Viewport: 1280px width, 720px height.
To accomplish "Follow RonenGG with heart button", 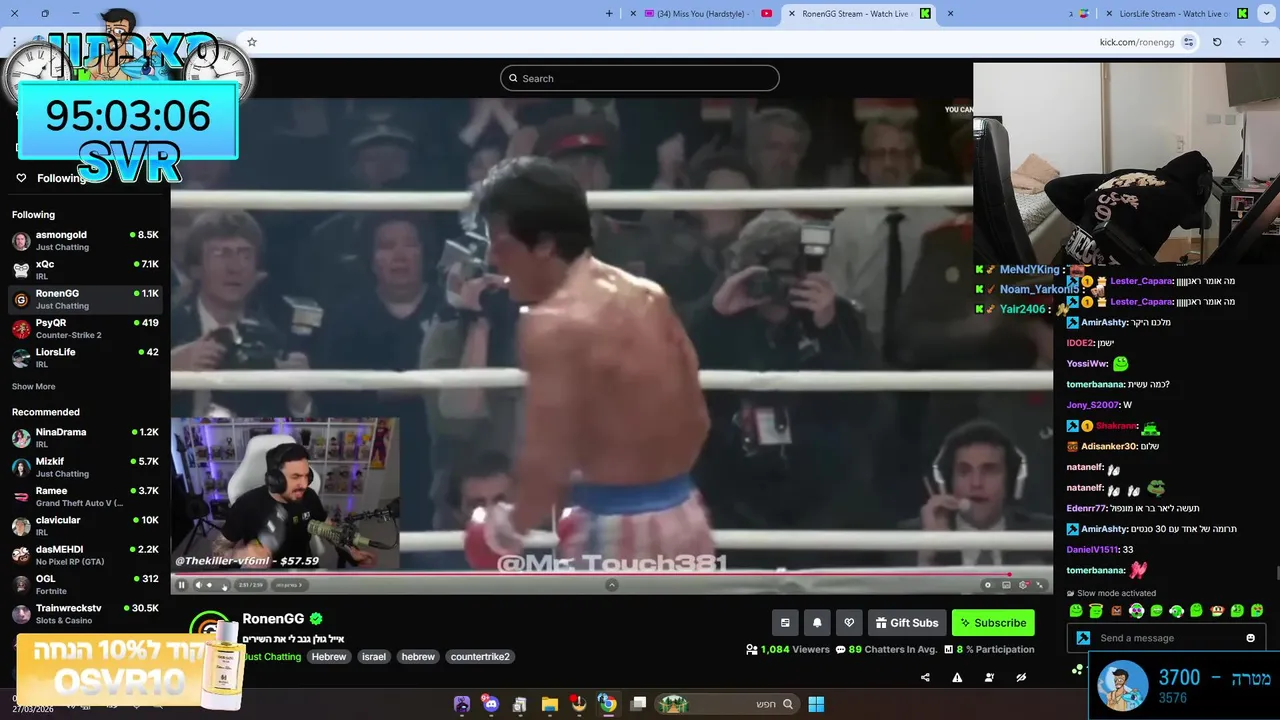I will (849, 622).
